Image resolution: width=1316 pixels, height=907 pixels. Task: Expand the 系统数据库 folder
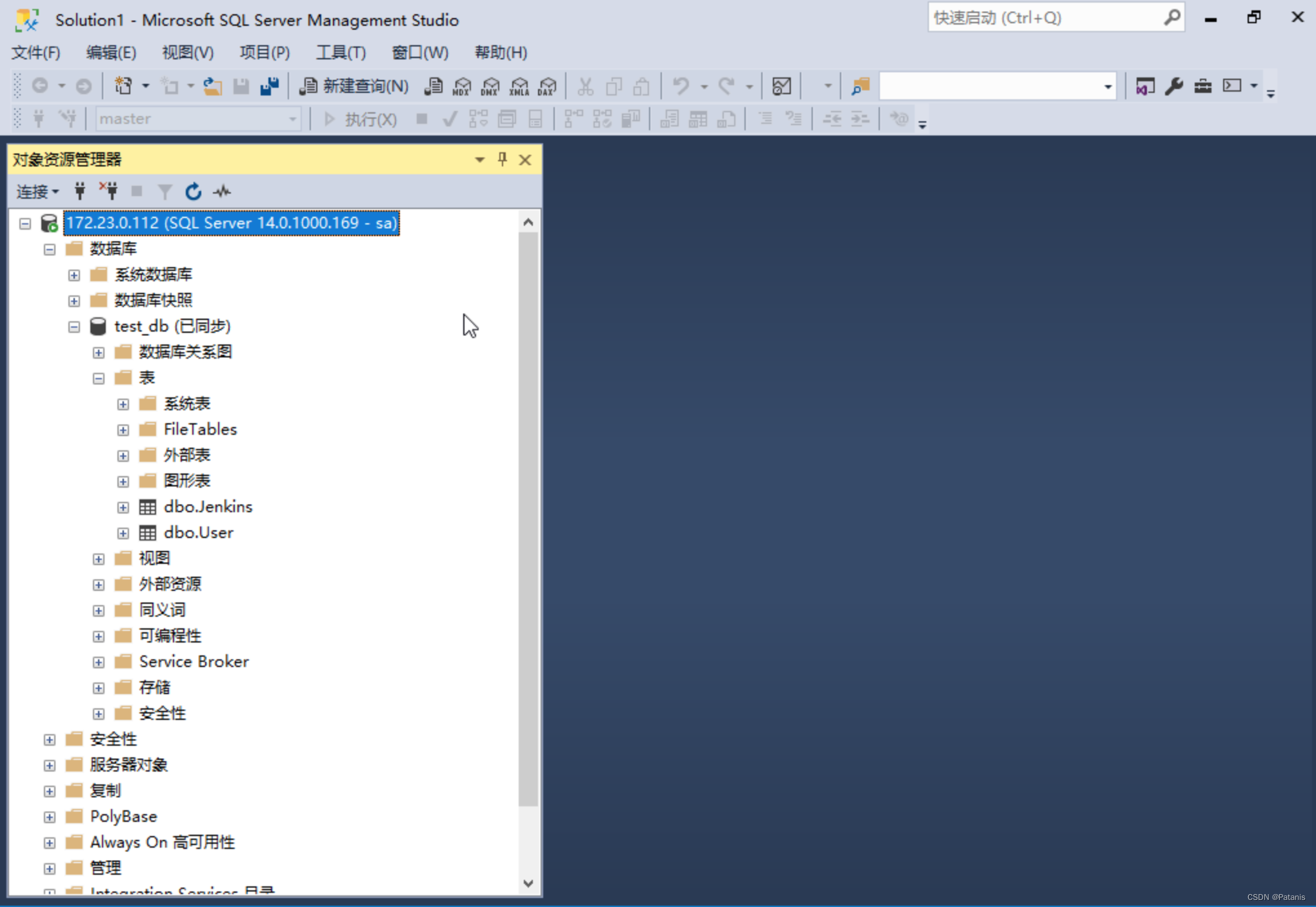click(x=74, y=275)
